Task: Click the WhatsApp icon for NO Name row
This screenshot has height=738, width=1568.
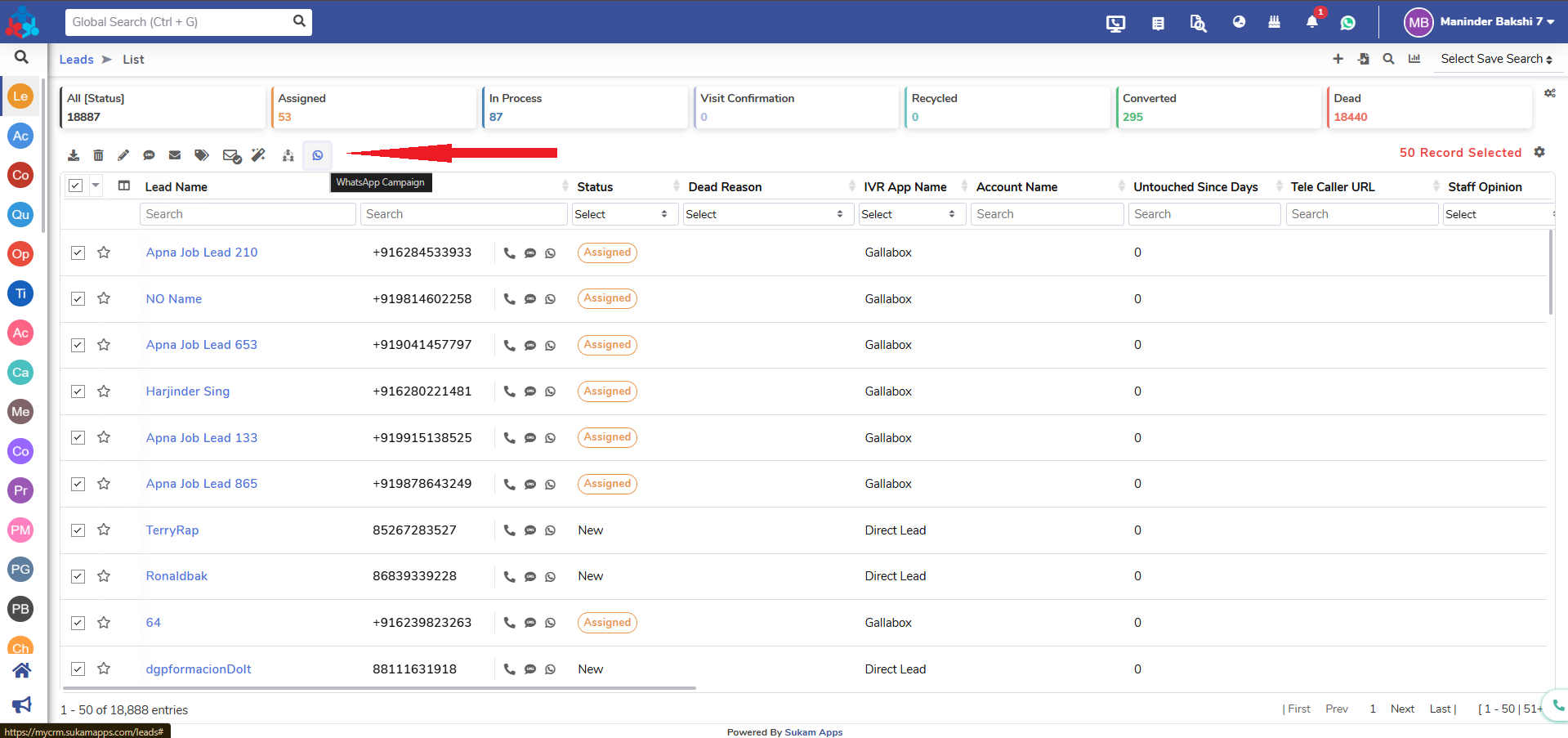Action: point(551,299)
